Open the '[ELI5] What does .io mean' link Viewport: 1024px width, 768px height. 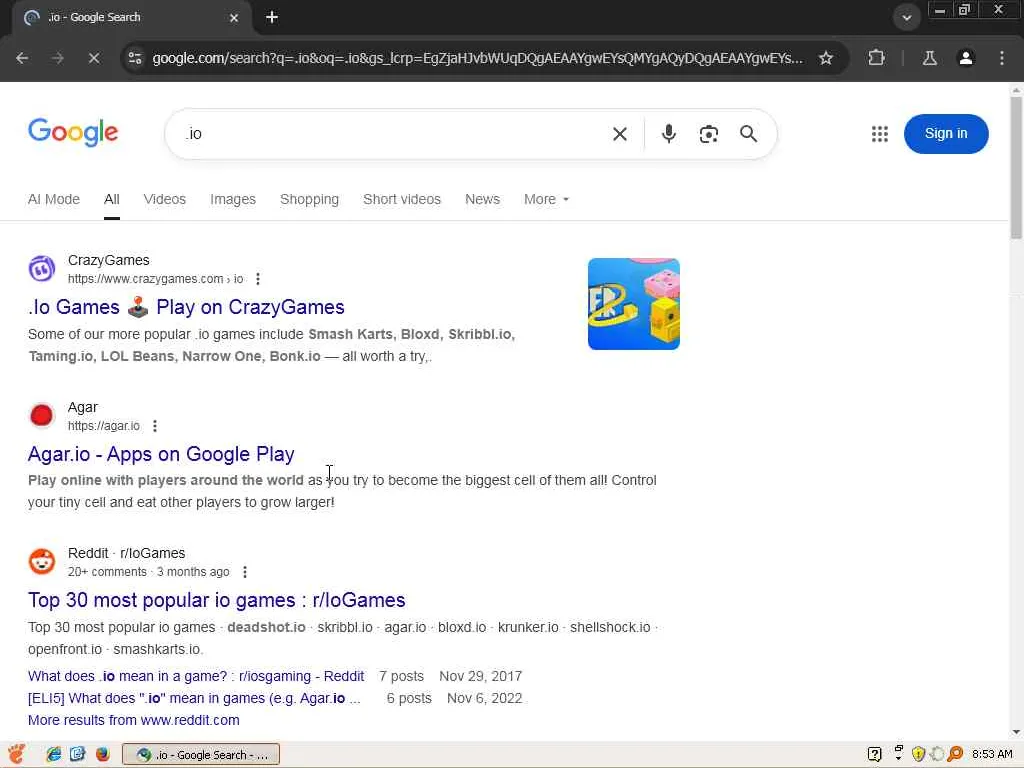point(194,698)
